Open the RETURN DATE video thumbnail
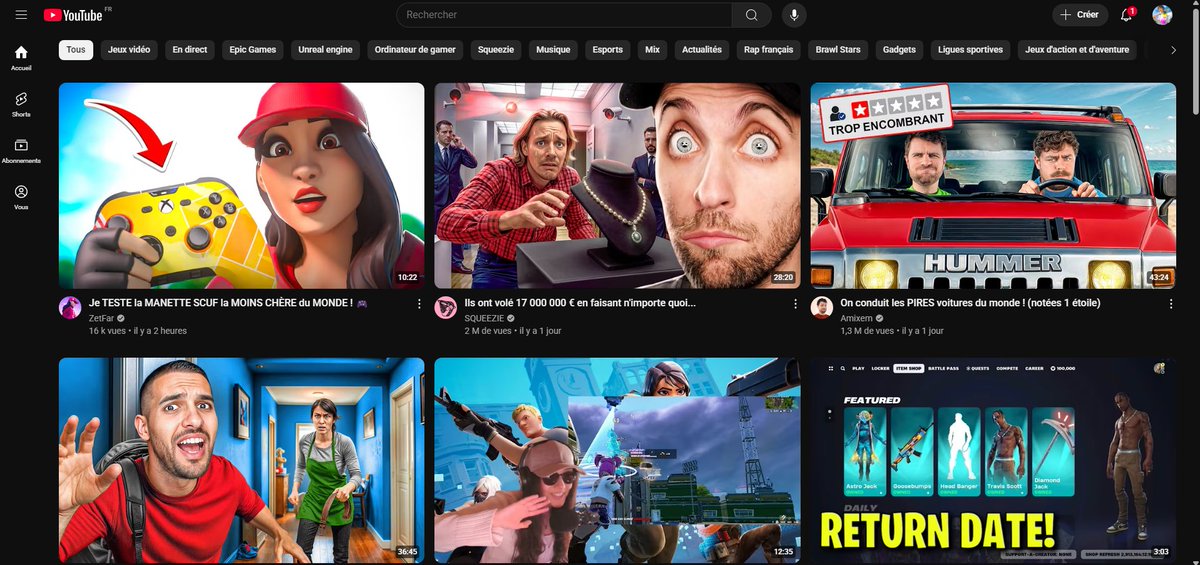 (993, 461)
